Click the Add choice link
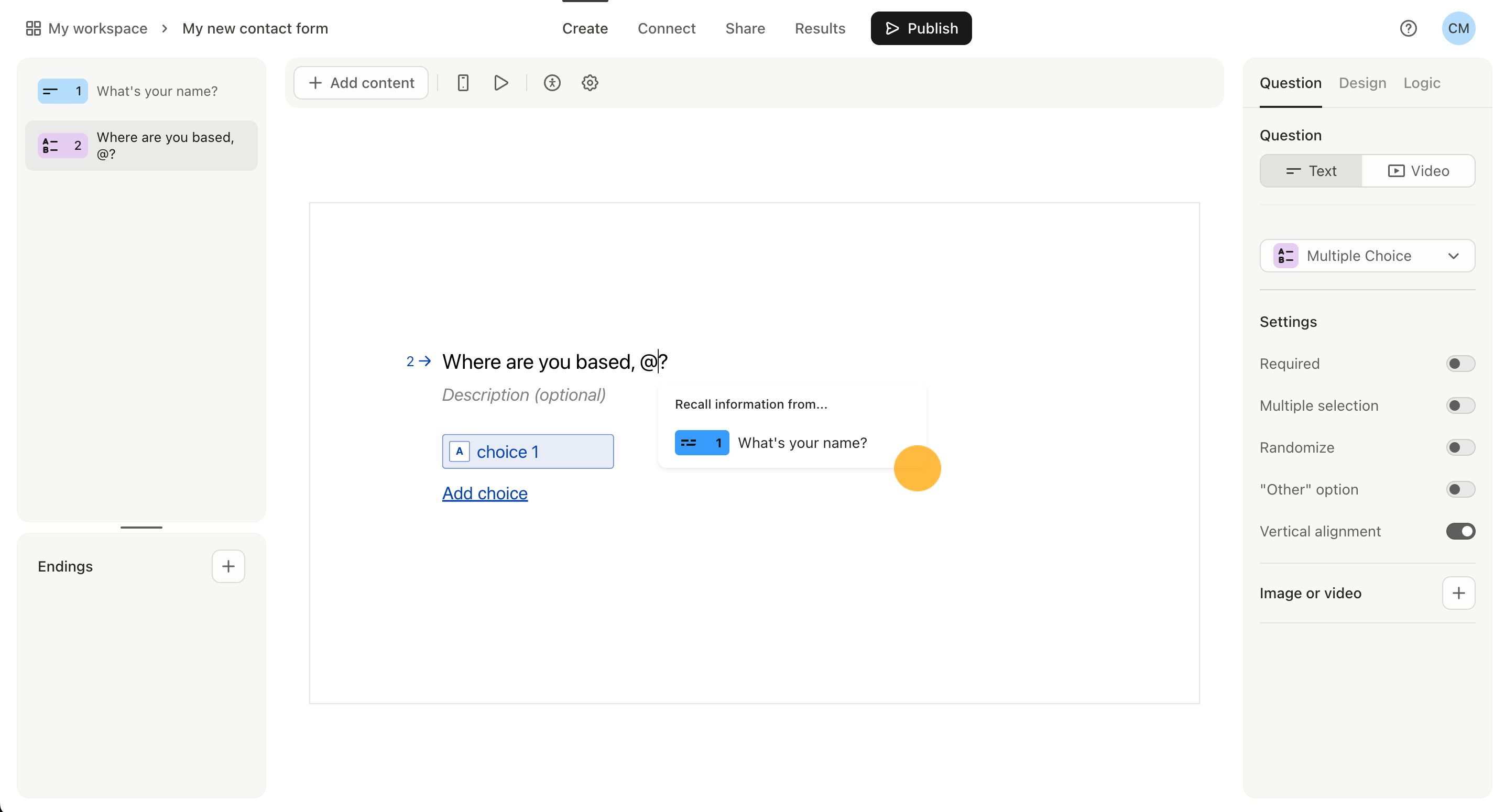The image size is (1505, 812). click(485, 493)
